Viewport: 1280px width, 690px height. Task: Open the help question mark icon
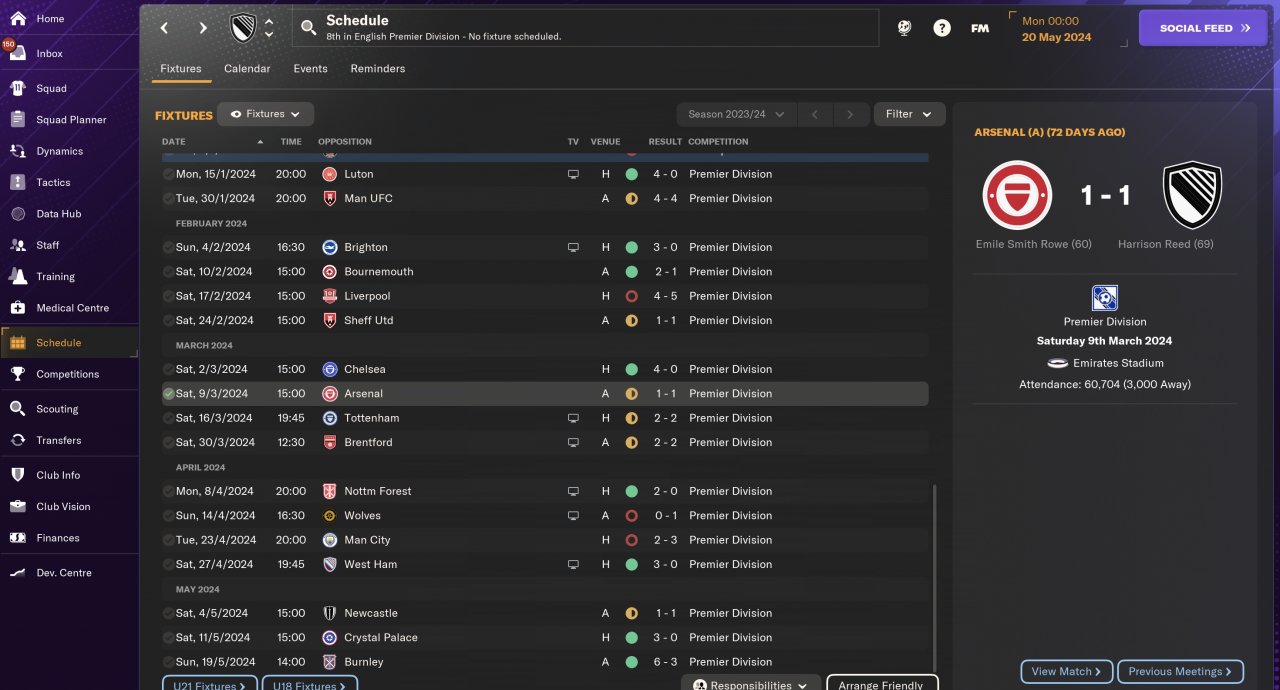tap(942, 28)
